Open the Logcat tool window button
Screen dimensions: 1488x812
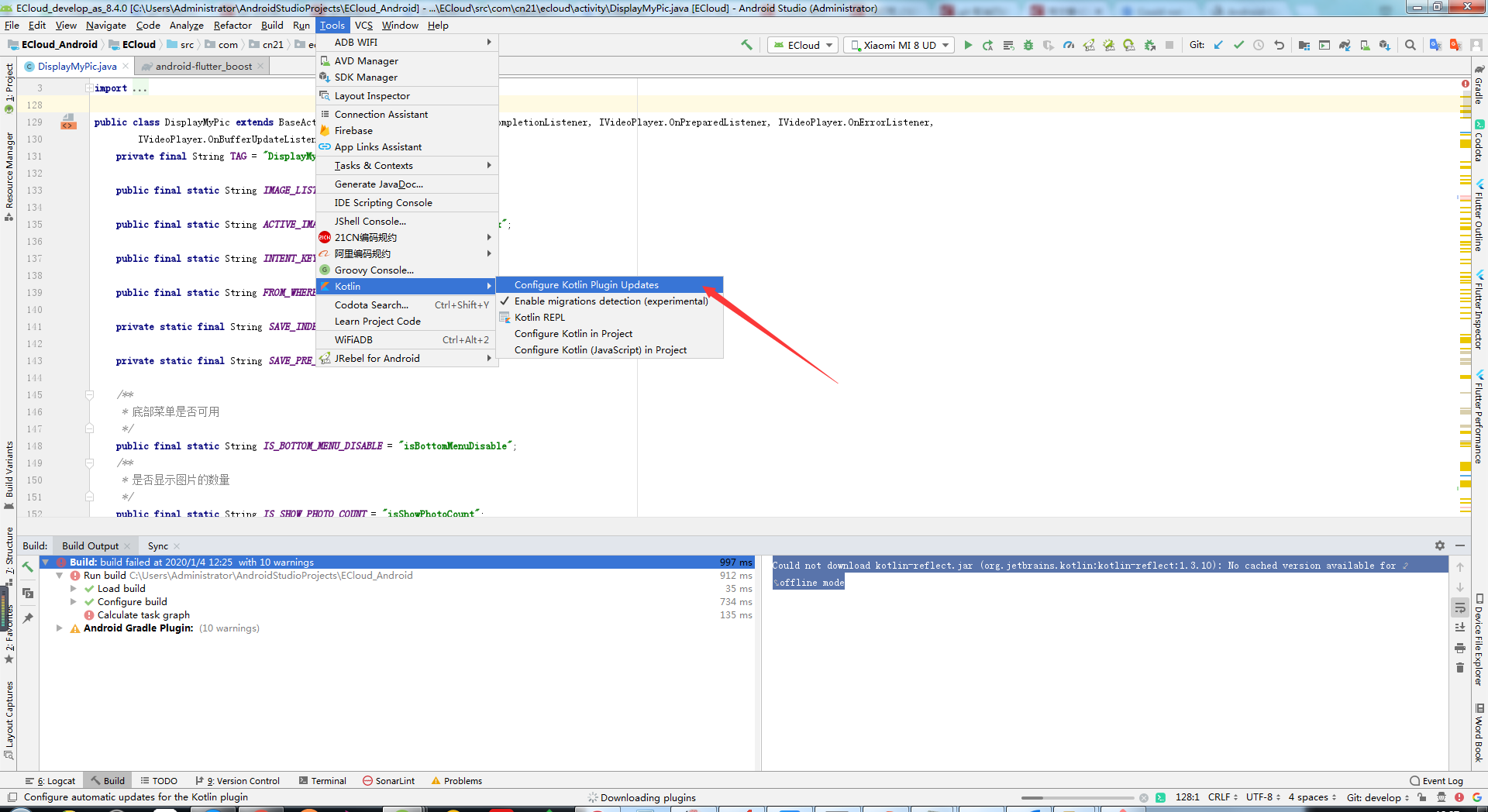[x=50, y=781]
